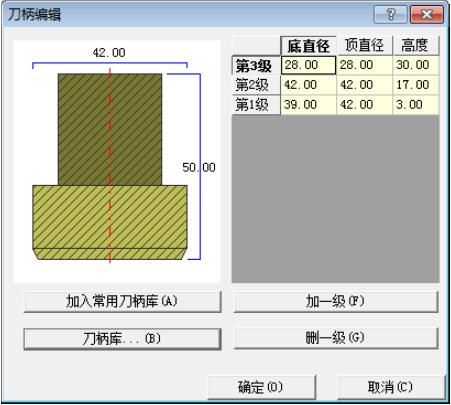
Task: Add a level with 加一级(F)
Action: tap(336, 301)
